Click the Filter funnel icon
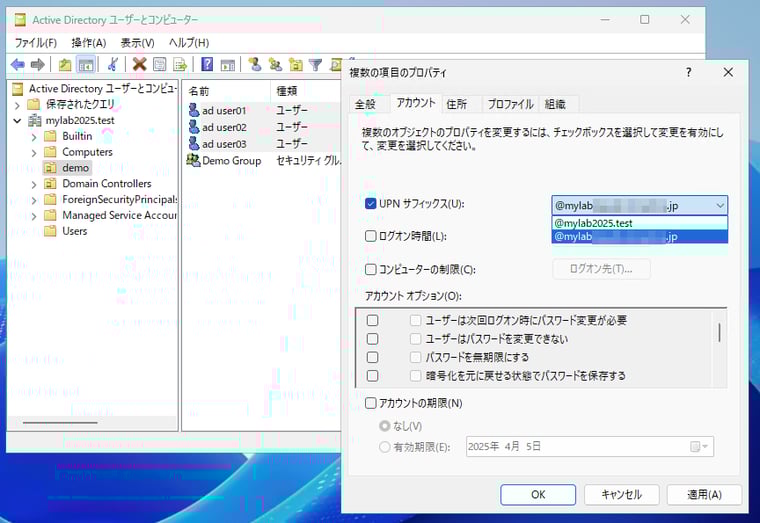The image size is (760, 523). point(316,64)
